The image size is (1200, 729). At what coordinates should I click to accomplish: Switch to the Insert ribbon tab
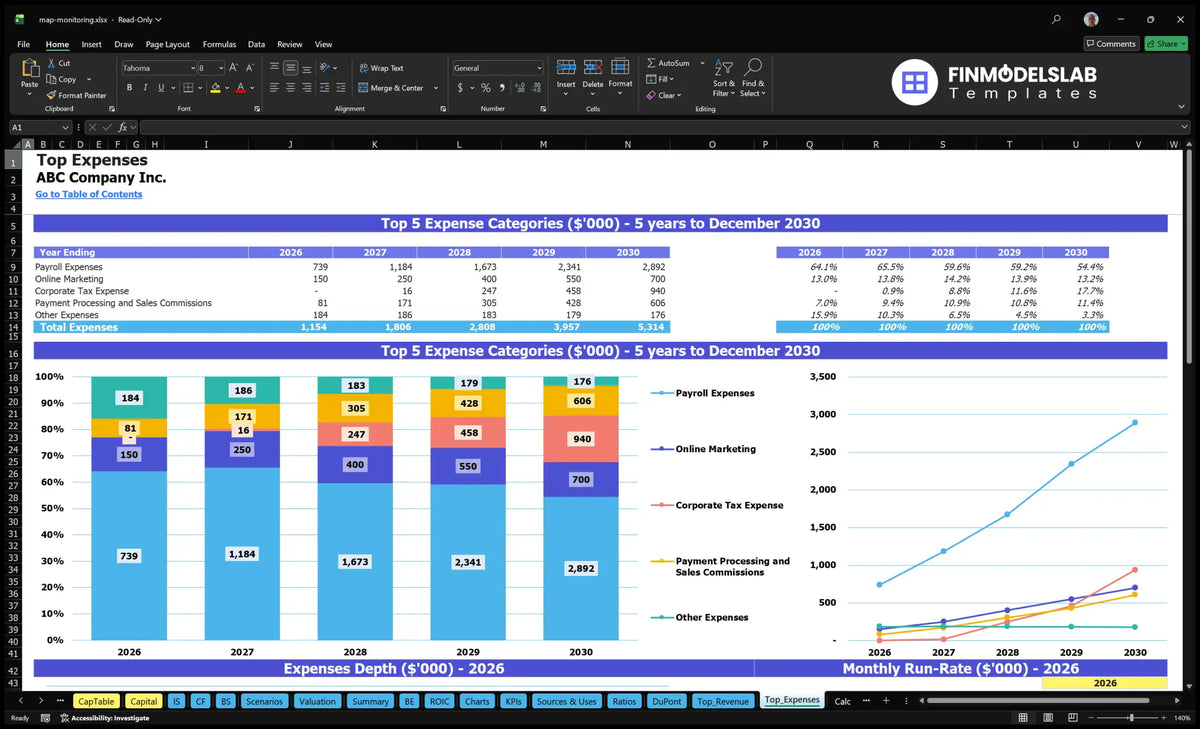pyautogui.click(x=91, y=44)
